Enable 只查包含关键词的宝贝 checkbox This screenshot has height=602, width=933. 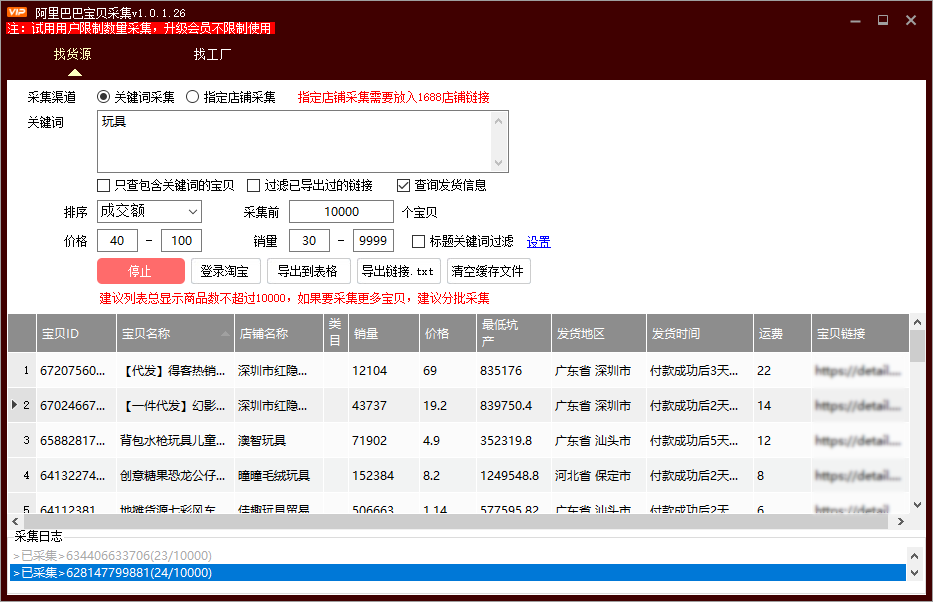(x=104, y=186)
